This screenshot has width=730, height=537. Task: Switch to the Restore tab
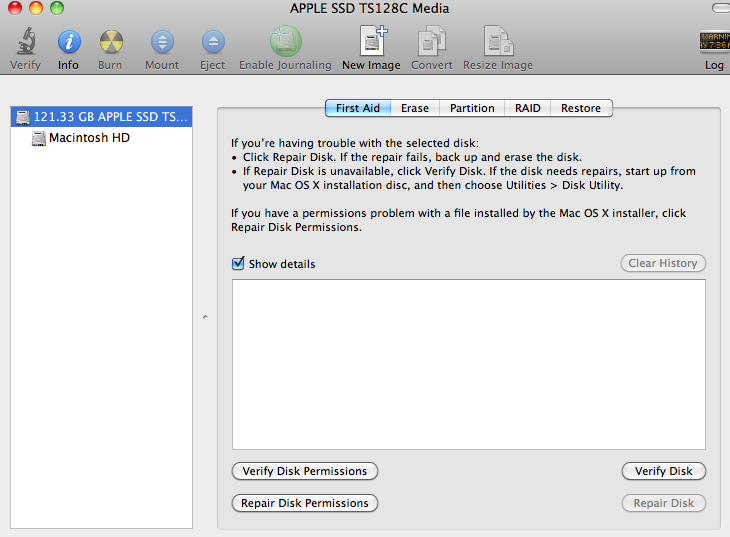[x=581, y=108]
